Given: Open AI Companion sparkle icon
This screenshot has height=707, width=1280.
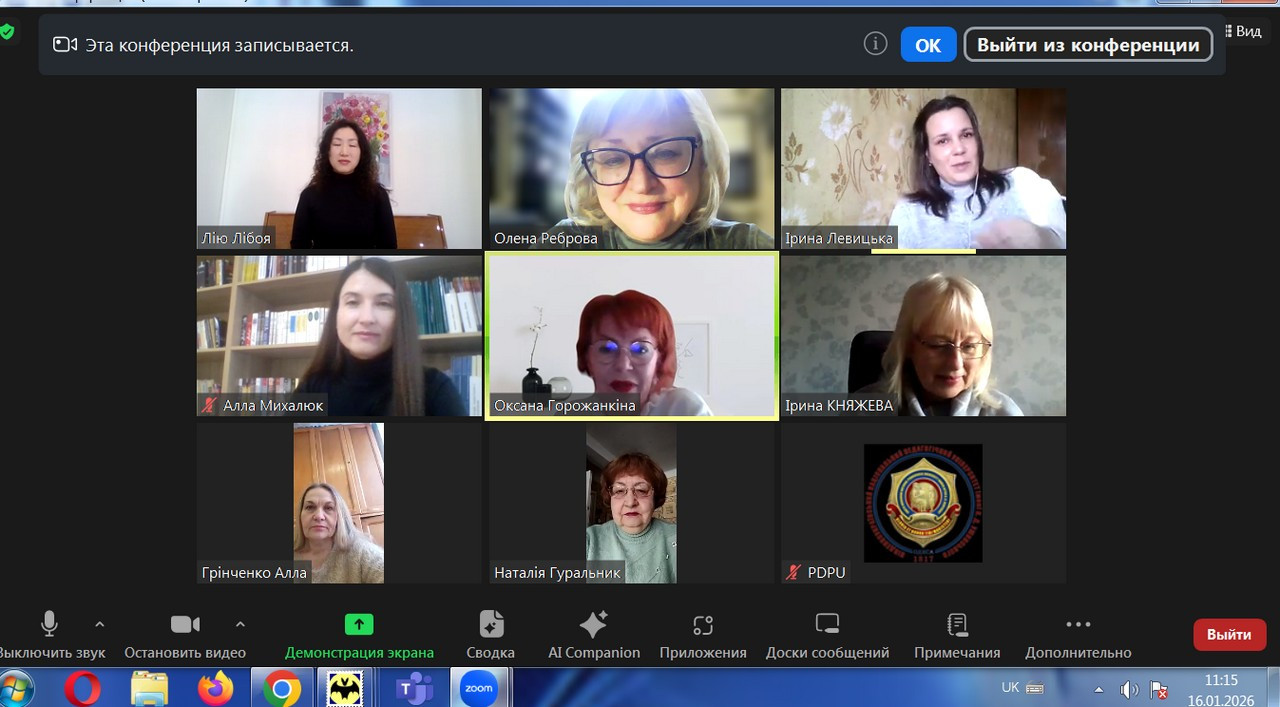Looking at the screenshot, I should click(x=593, y=625).
